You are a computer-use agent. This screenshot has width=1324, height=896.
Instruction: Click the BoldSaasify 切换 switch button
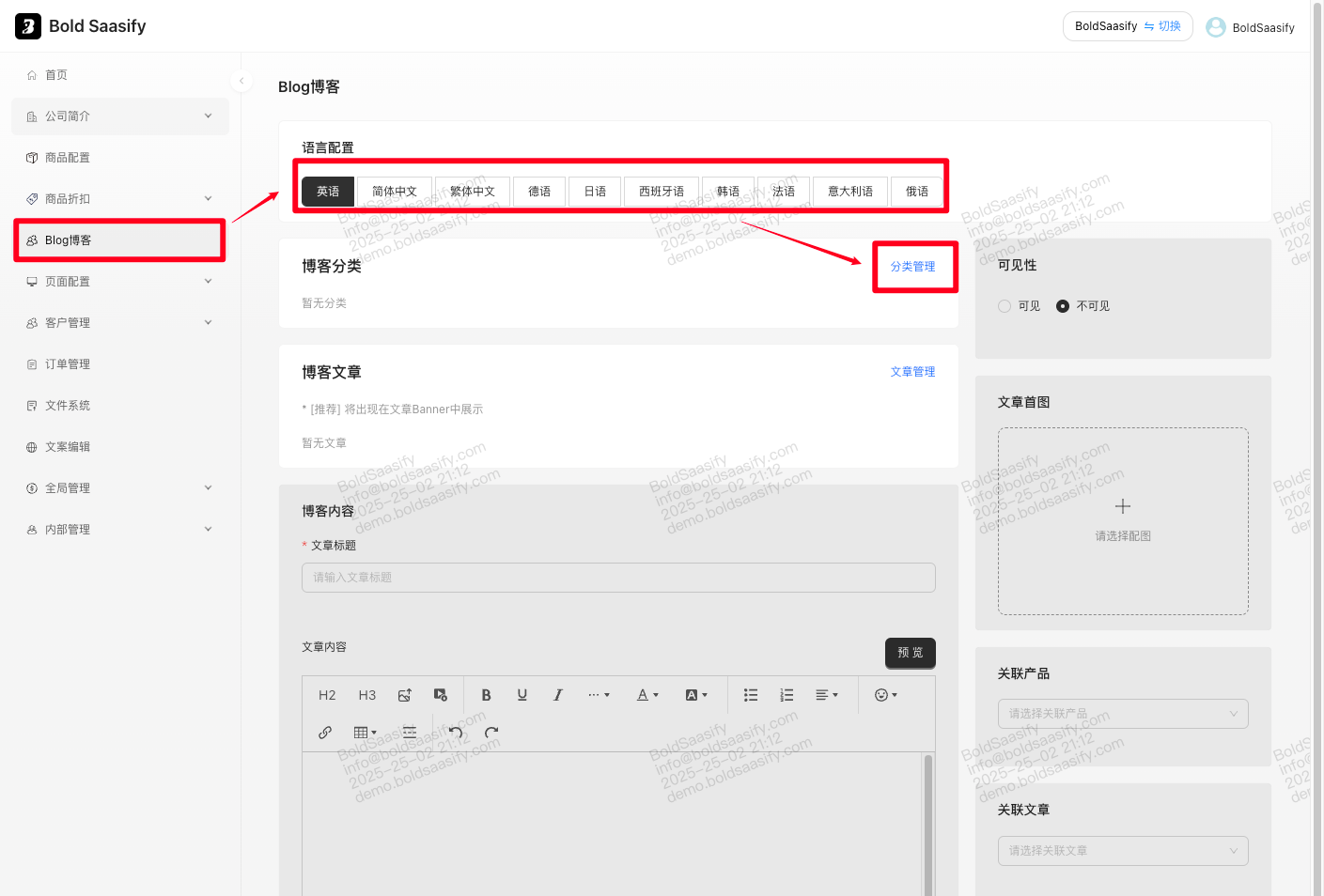1128,26
